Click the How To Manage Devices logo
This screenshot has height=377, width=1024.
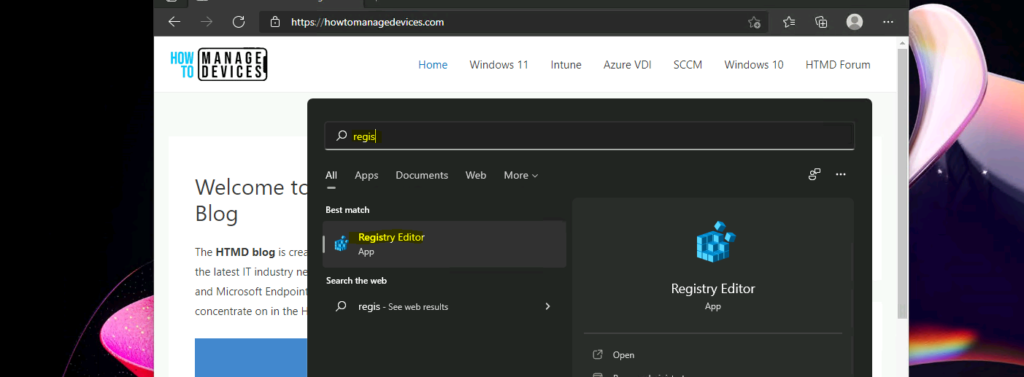click(218, 65)
